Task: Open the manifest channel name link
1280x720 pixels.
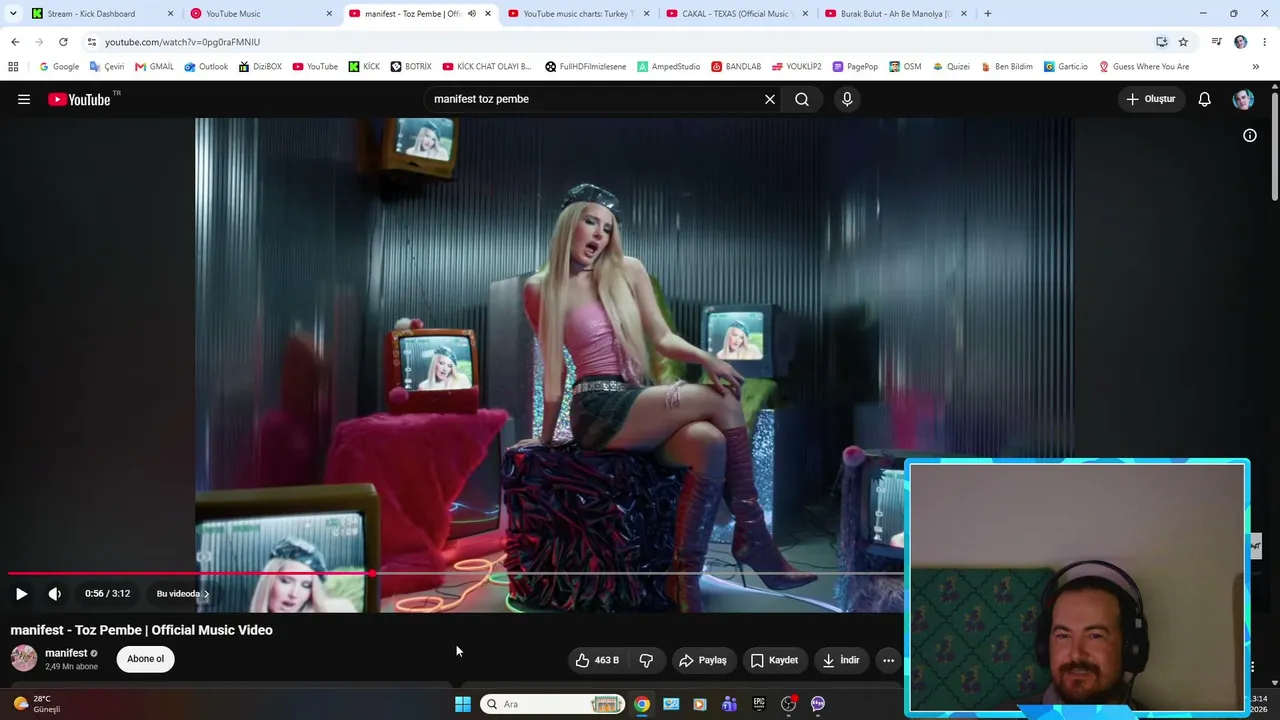Action: [66, 653]
